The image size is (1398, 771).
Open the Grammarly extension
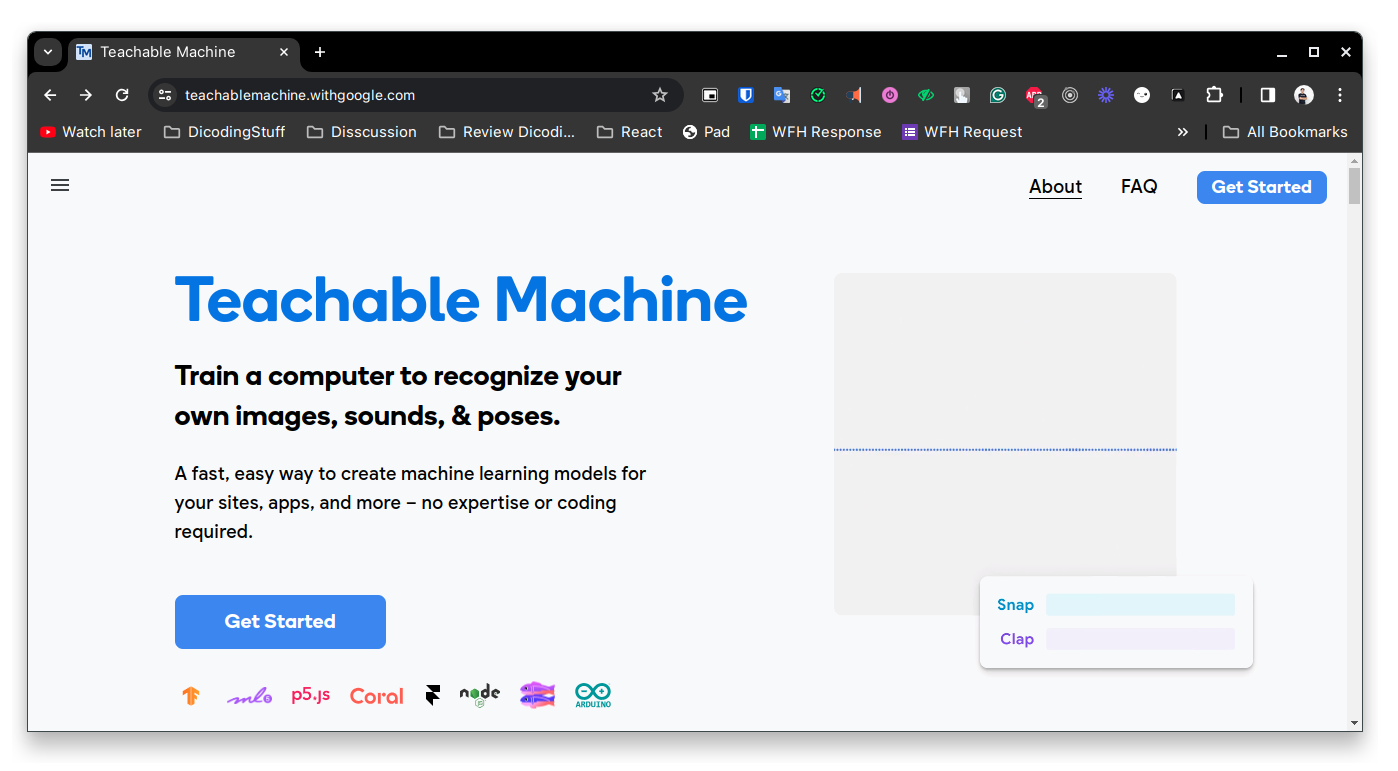click(998, 95)
